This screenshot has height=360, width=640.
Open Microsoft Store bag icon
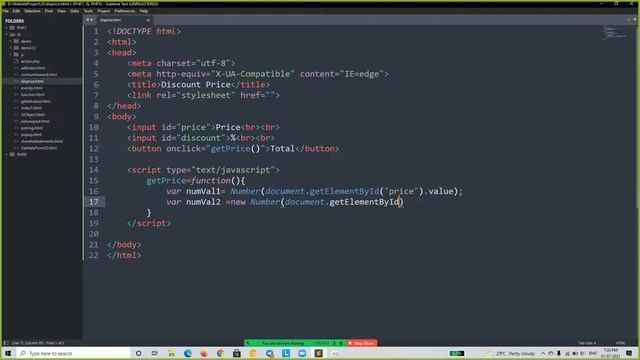coord(237,353)
